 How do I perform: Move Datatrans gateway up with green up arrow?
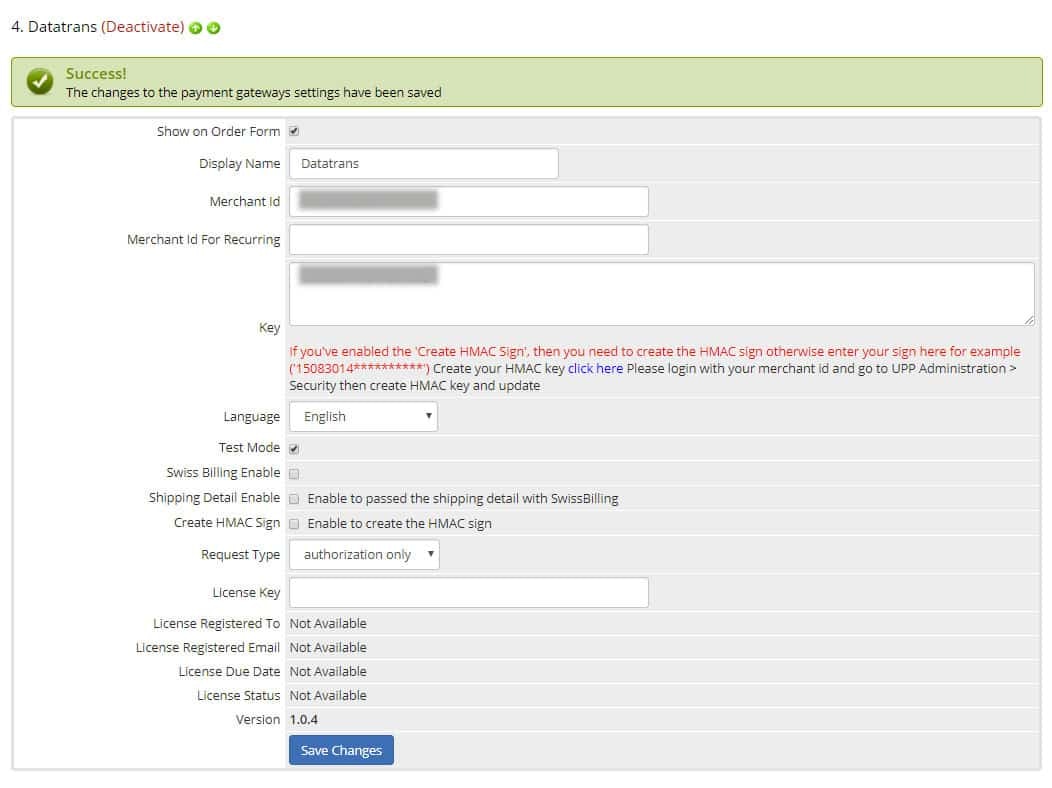(x=195, y=28)
